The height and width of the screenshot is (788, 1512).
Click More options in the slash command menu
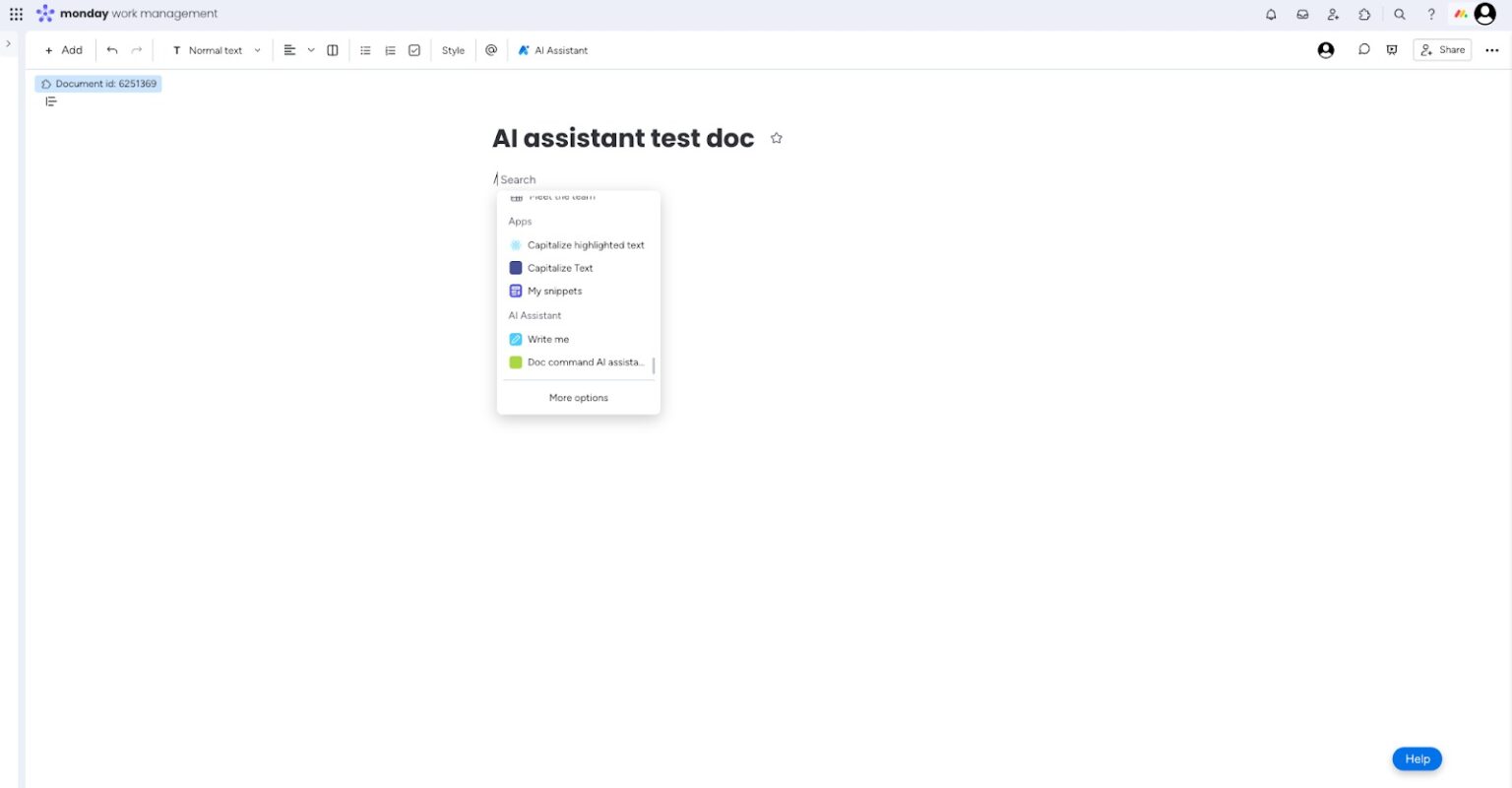pos(578,397)
